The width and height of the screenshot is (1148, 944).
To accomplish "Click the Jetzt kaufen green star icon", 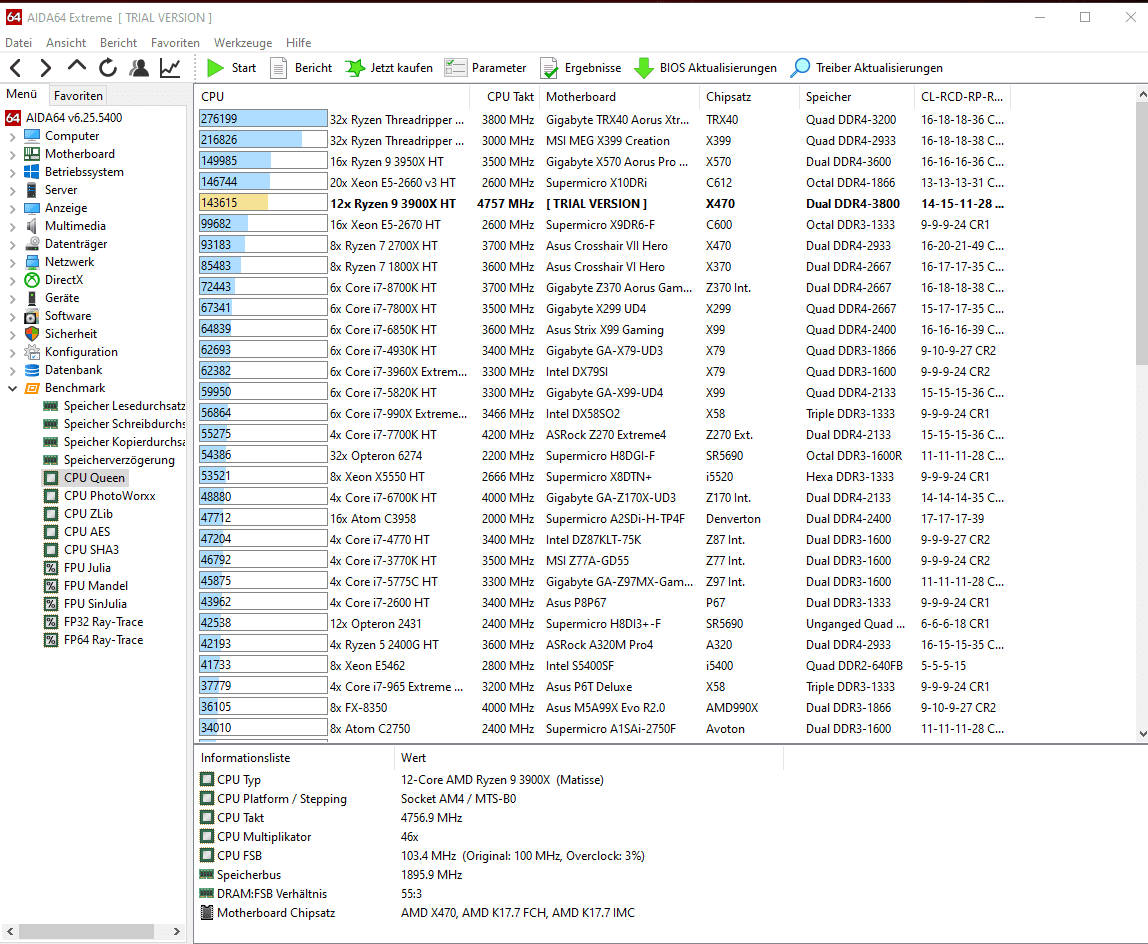I will pos(355,68).
